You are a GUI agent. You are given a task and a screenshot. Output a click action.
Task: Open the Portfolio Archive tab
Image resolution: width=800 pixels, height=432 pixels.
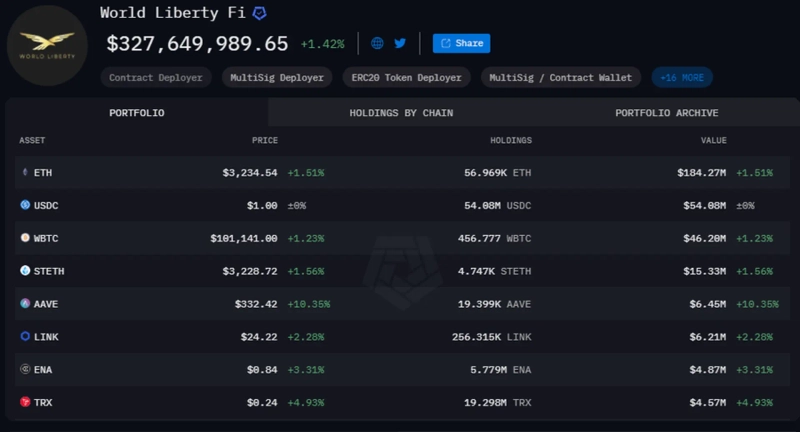[666, 113]
